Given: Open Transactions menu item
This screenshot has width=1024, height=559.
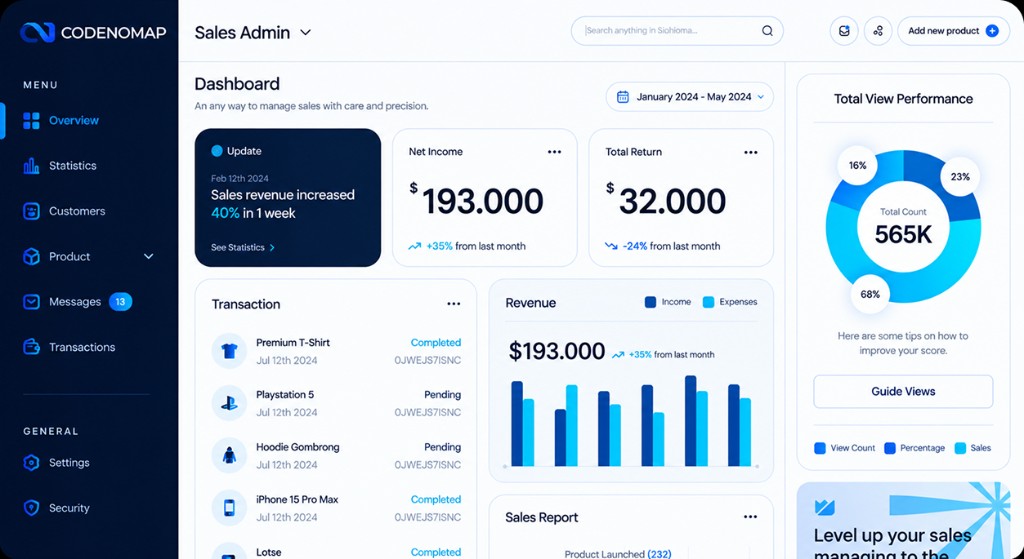Looking at the screenshot, I should click(x=82, y=347).
